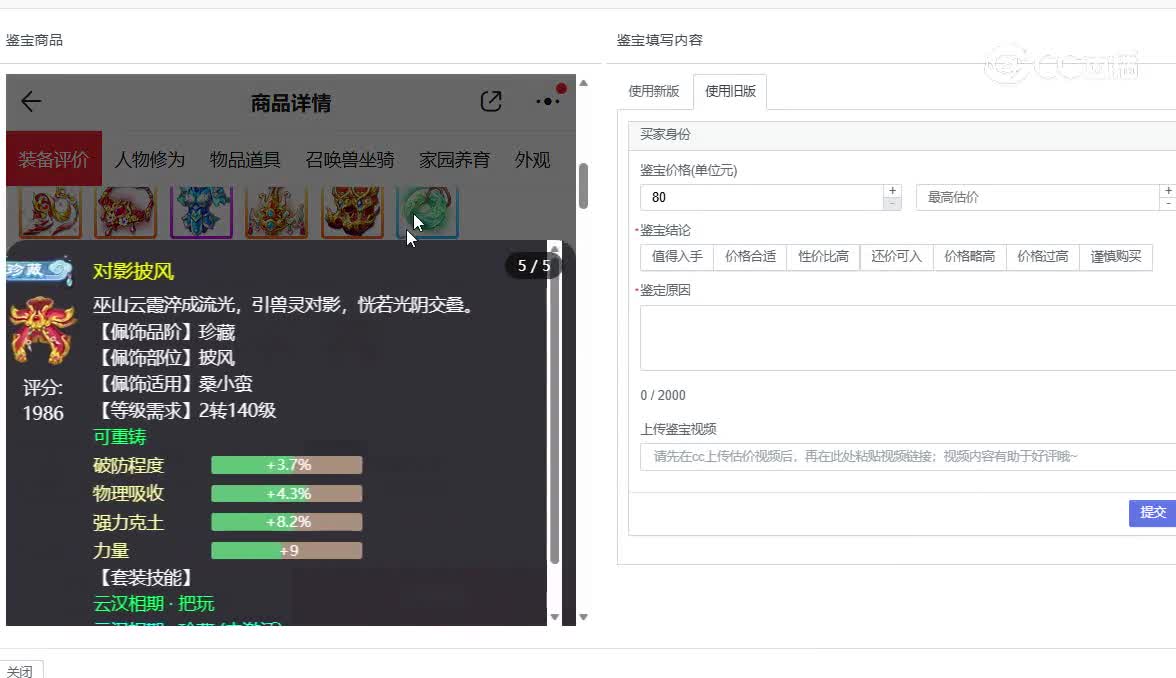Click the 【套装技能】 heading
This screenshot has height=678, width=1176.
pyautogui.click(x=146, y=578)
